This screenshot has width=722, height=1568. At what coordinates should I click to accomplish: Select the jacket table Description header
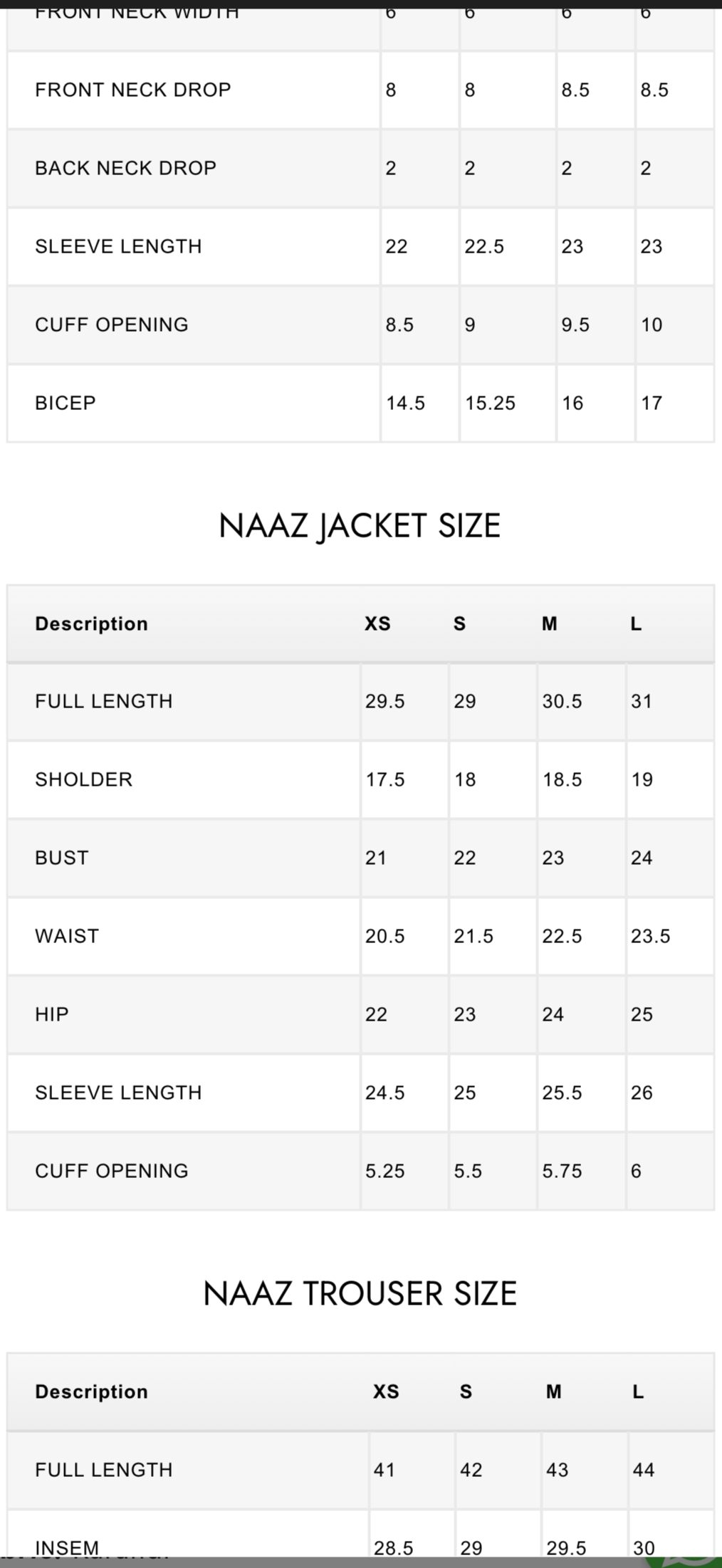[92, 623]
